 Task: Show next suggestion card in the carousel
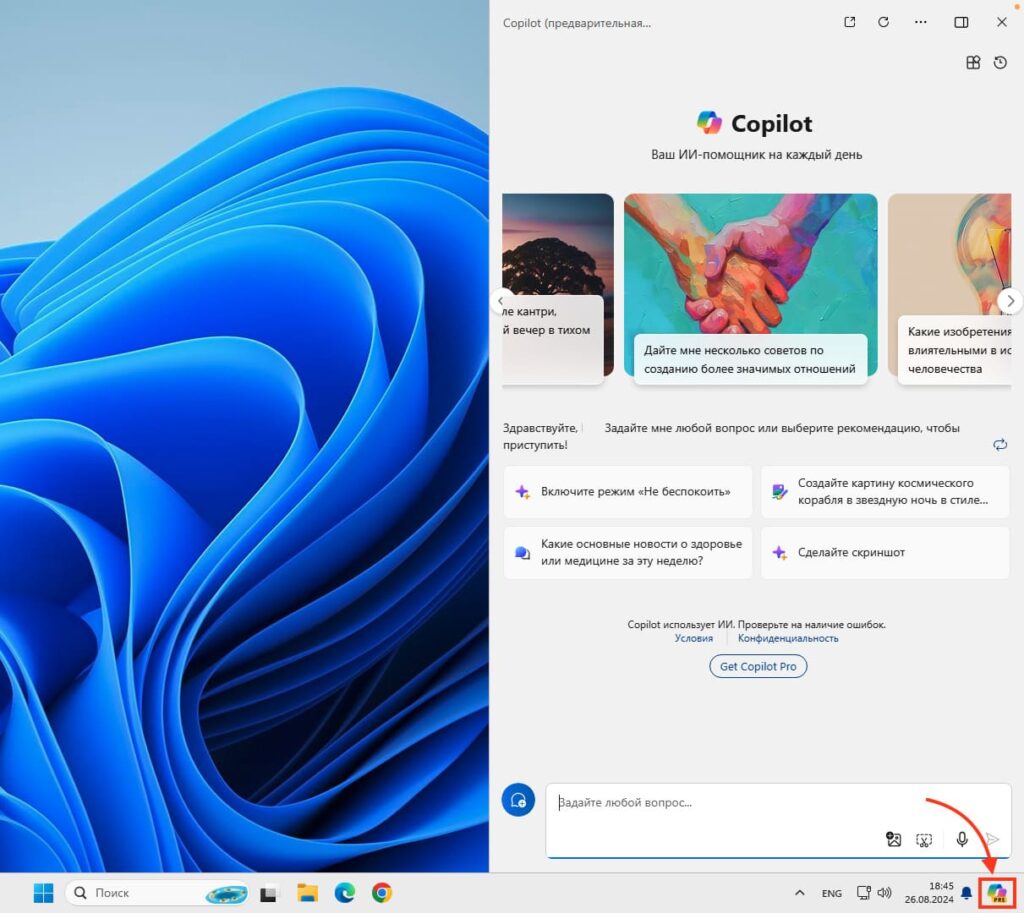[1010, 301]
